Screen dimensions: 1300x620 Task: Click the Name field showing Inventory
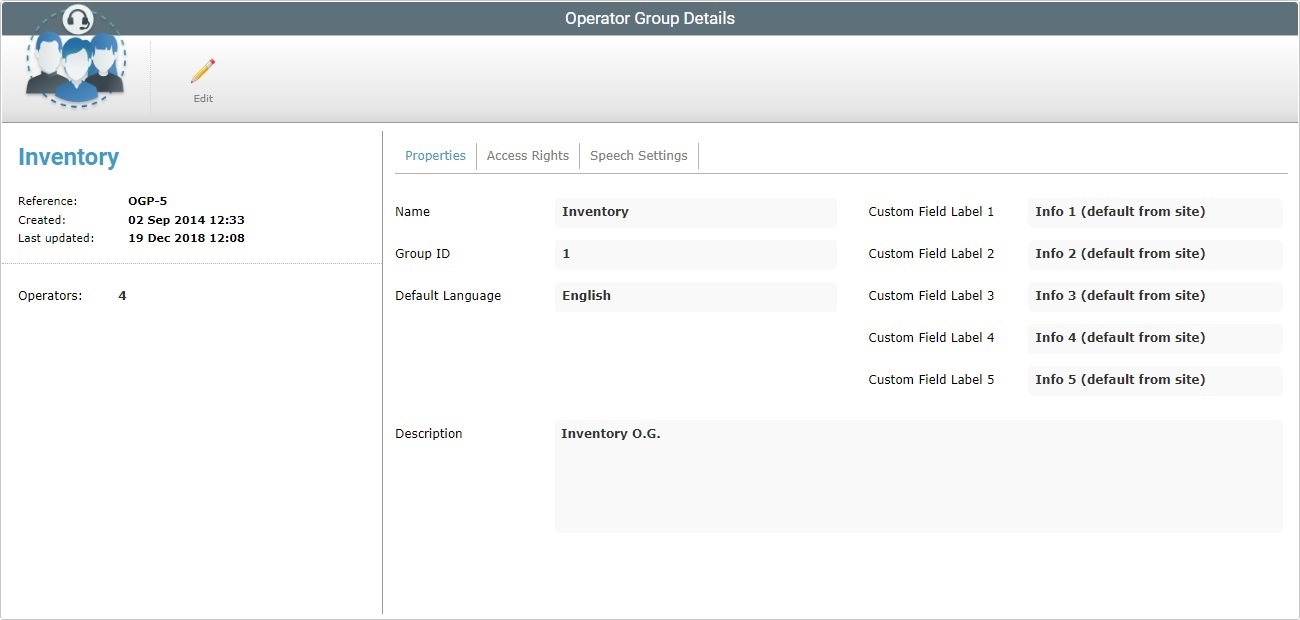pyautogui.click(x=695, y=212)
